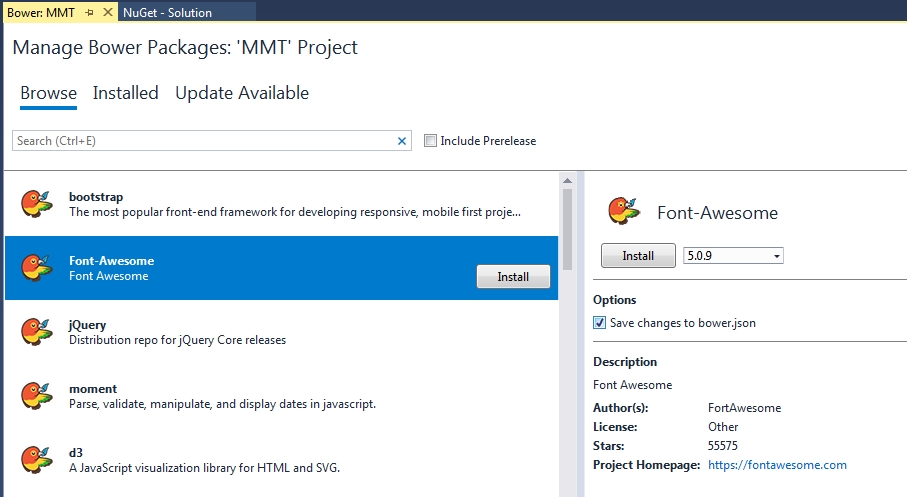Click the d3 package Bower icon
The width and height of the screenshot is (907, 497).
click(36, 459)
